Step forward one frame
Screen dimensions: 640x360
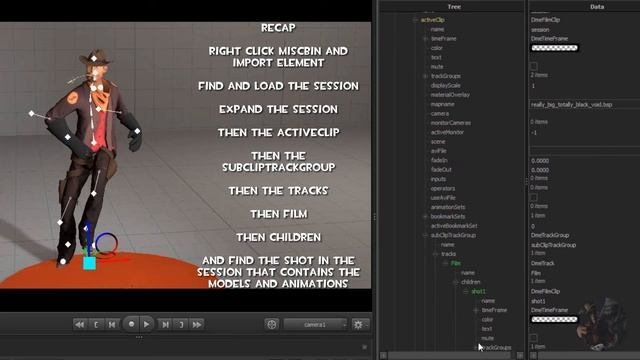click(165, 324)
